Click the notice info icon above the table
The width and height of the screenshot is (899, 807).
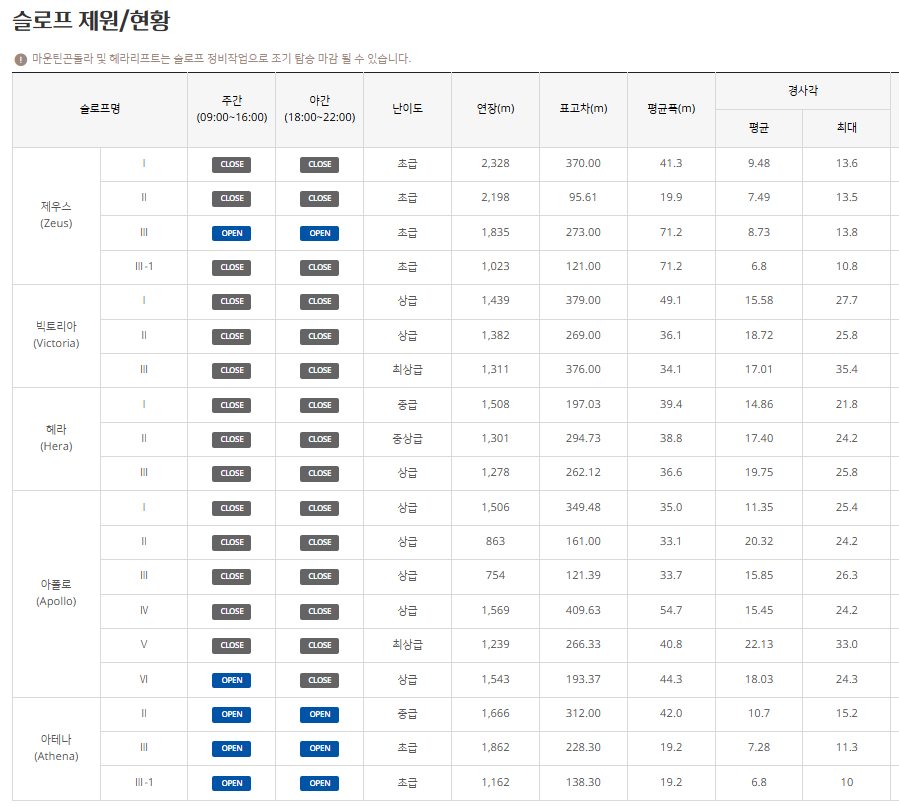tap(21, 59)
